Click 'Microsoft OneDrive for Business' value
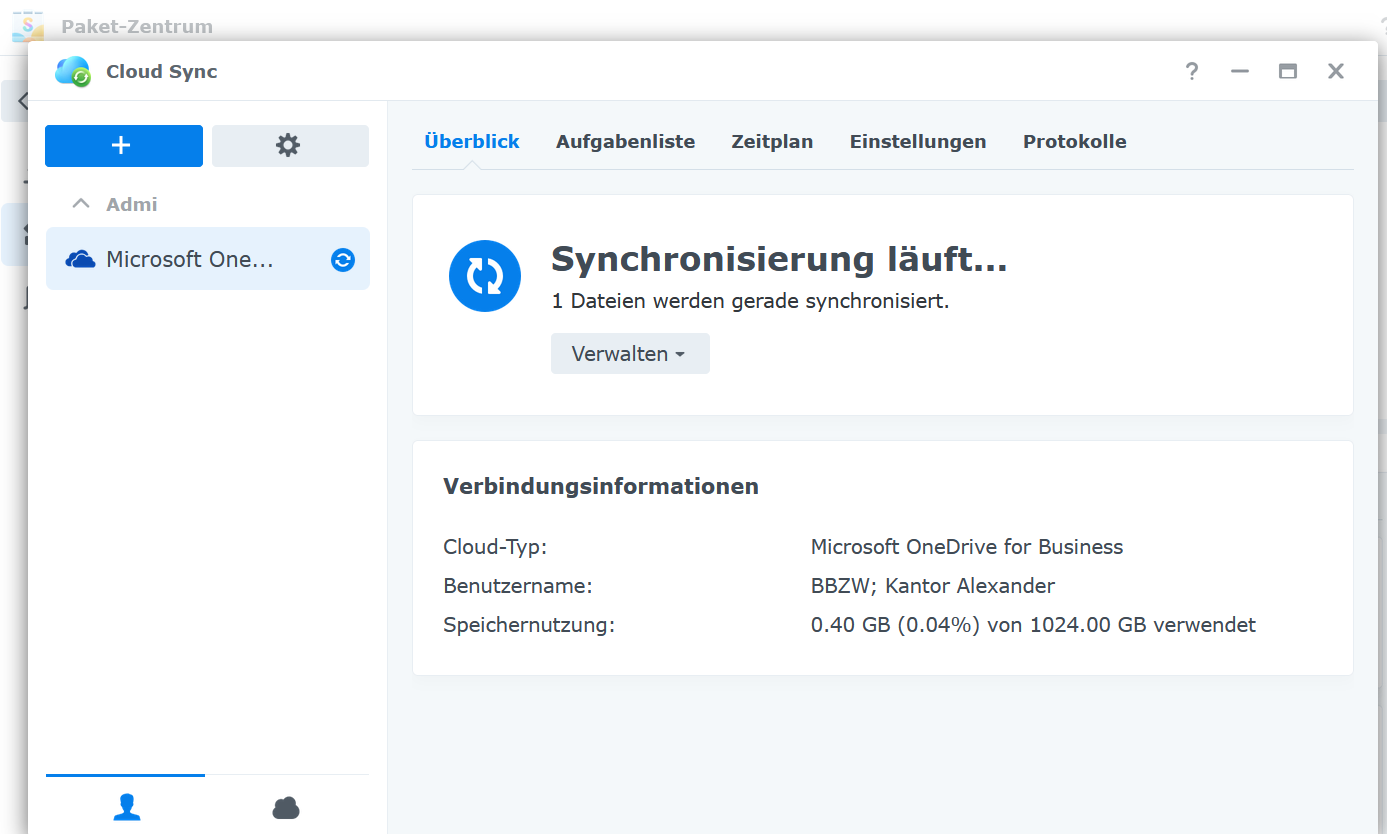The height and width of the screenshot is (834, 1387). point(967,547)
